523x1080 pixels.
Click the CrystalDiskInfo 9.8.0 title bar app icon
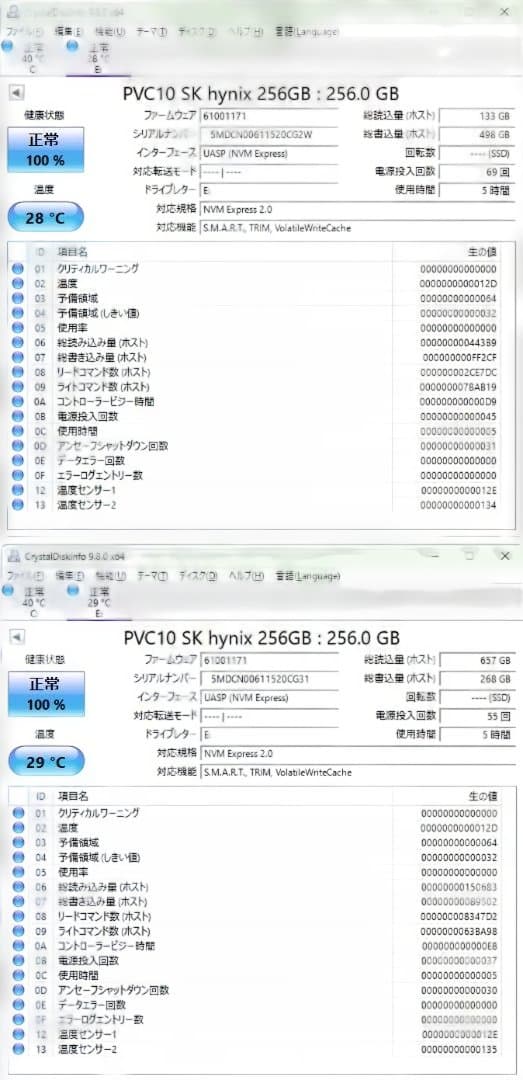(x=13, y=556)
